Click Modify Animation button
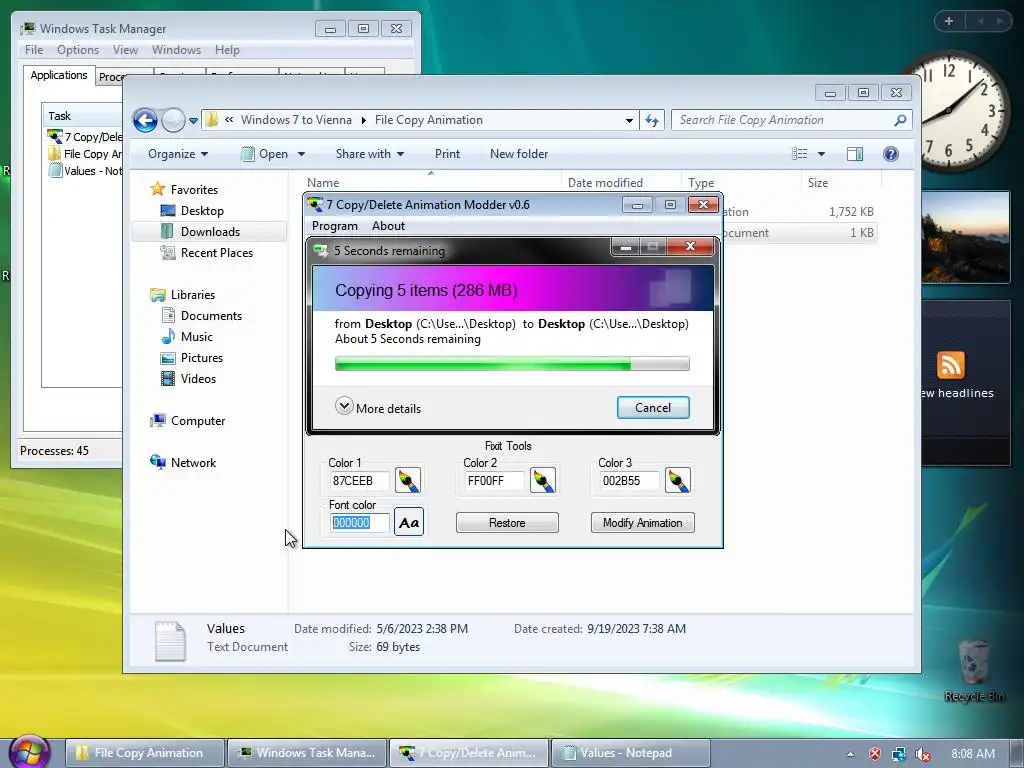Screen dimensions: 1024x768 click(x=643, y=522)
